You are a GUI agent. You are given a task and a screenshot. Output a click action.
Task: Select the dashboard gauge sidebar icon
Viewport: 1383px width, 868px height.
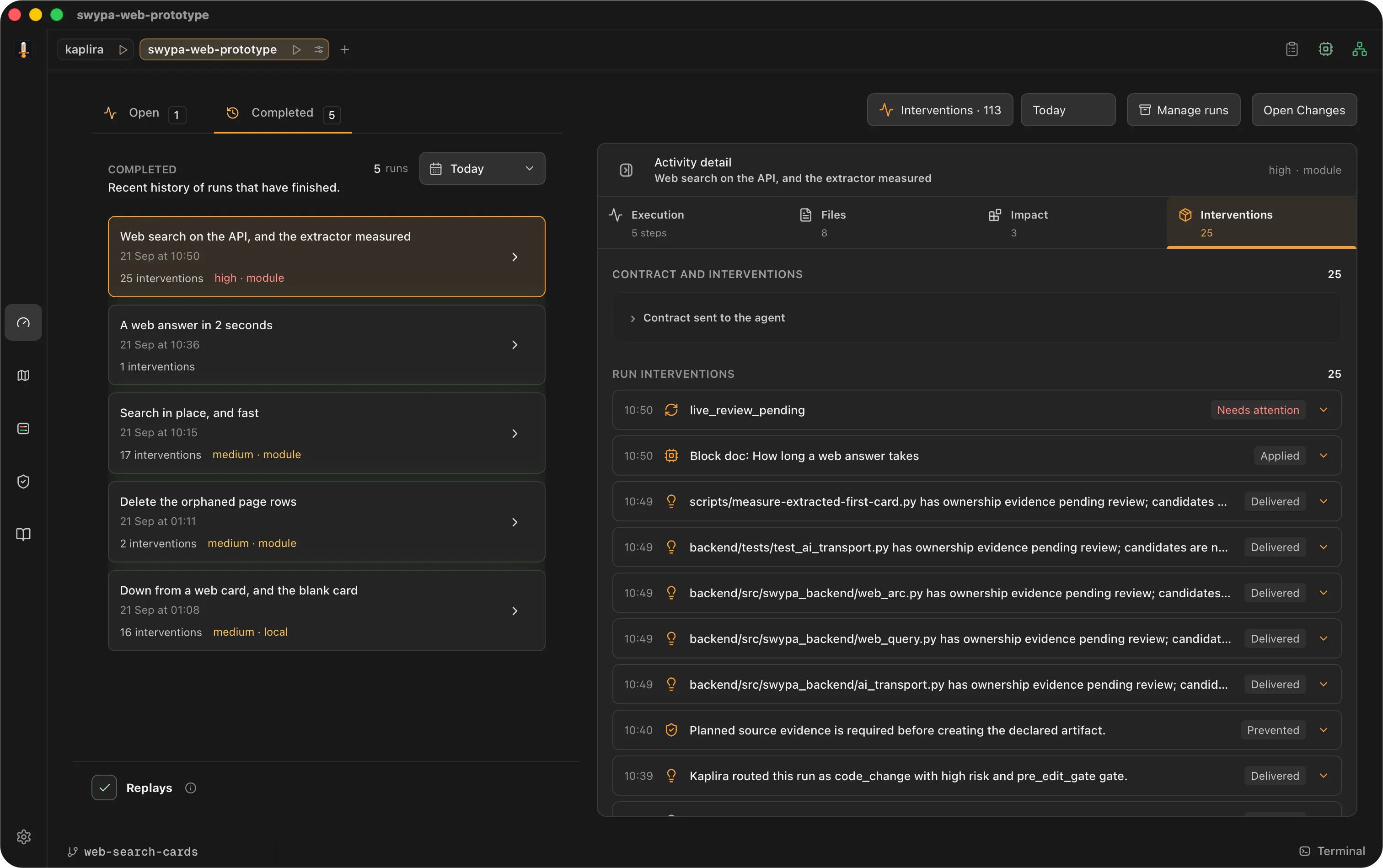(23, 322)
